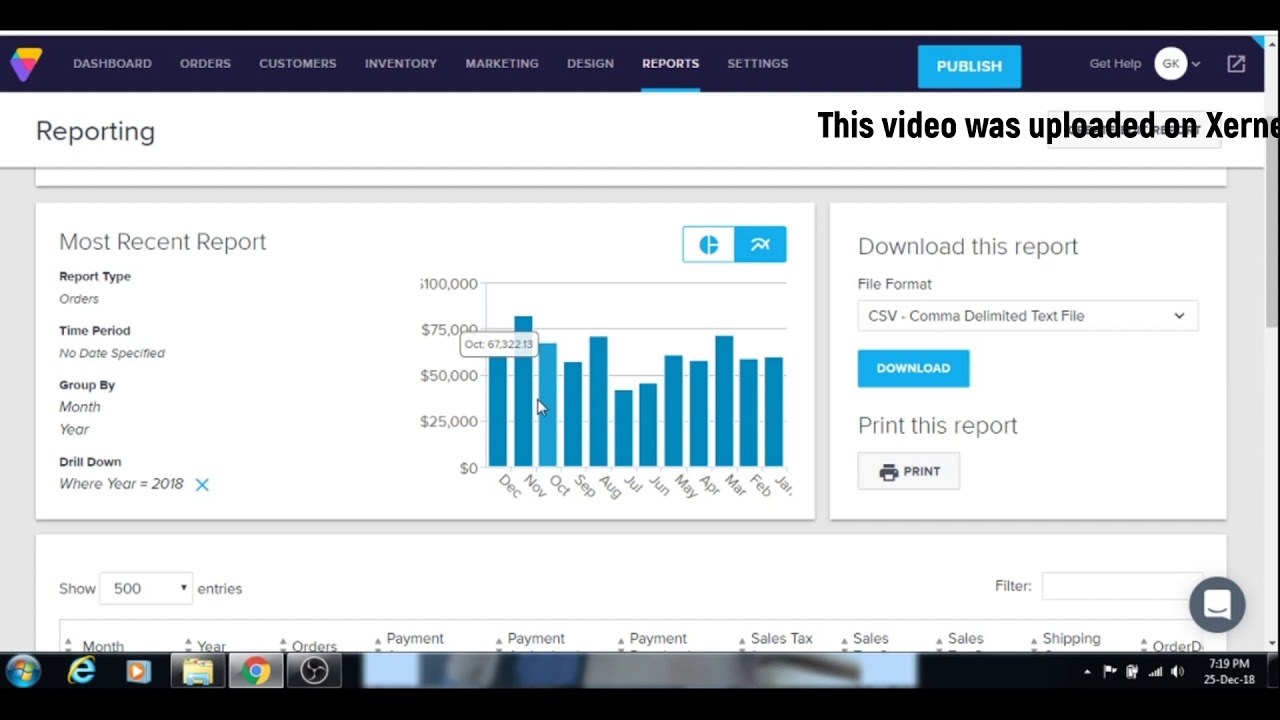This screenshot has width=1280, height=720.
Task: Click the Nov bar in chart
Action: coord(523,392)
